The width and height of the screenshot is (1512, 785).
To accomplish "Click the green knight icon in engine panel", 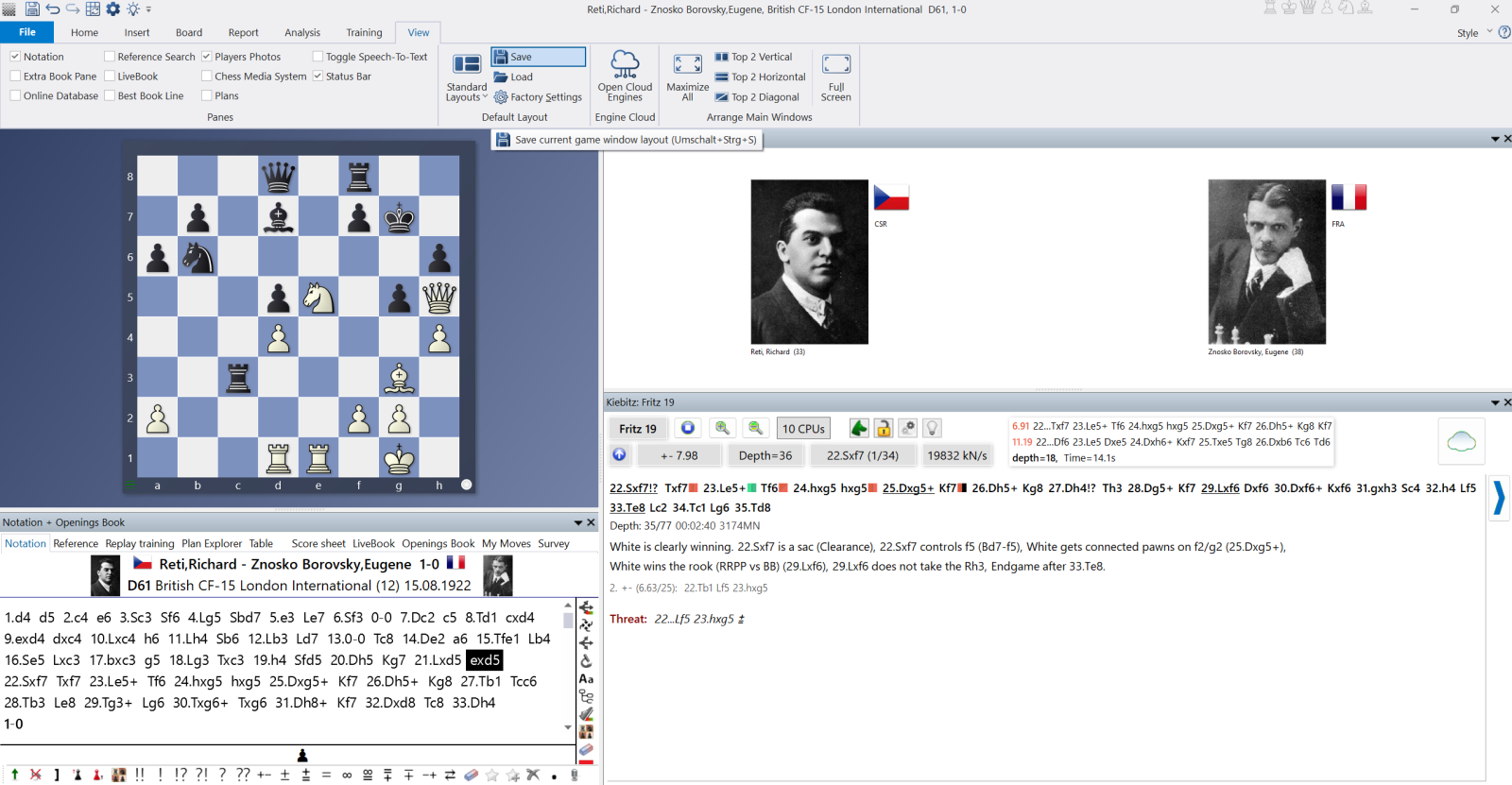I will point(858,428).
